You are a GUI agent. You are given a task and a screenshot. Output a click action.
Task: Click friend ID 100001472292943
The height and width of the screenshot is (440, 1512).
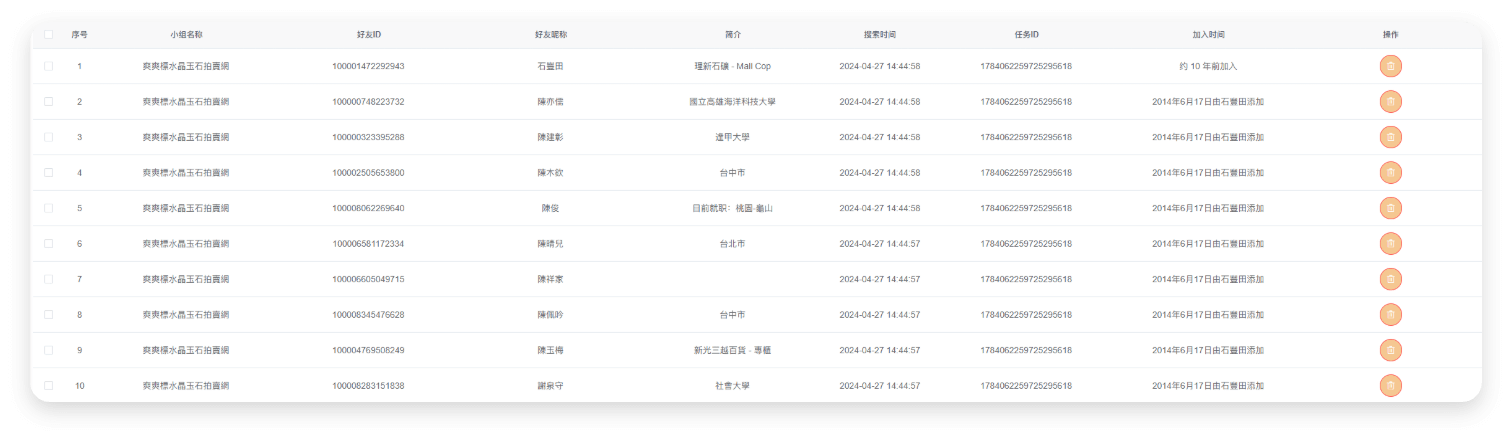(368, 66)
